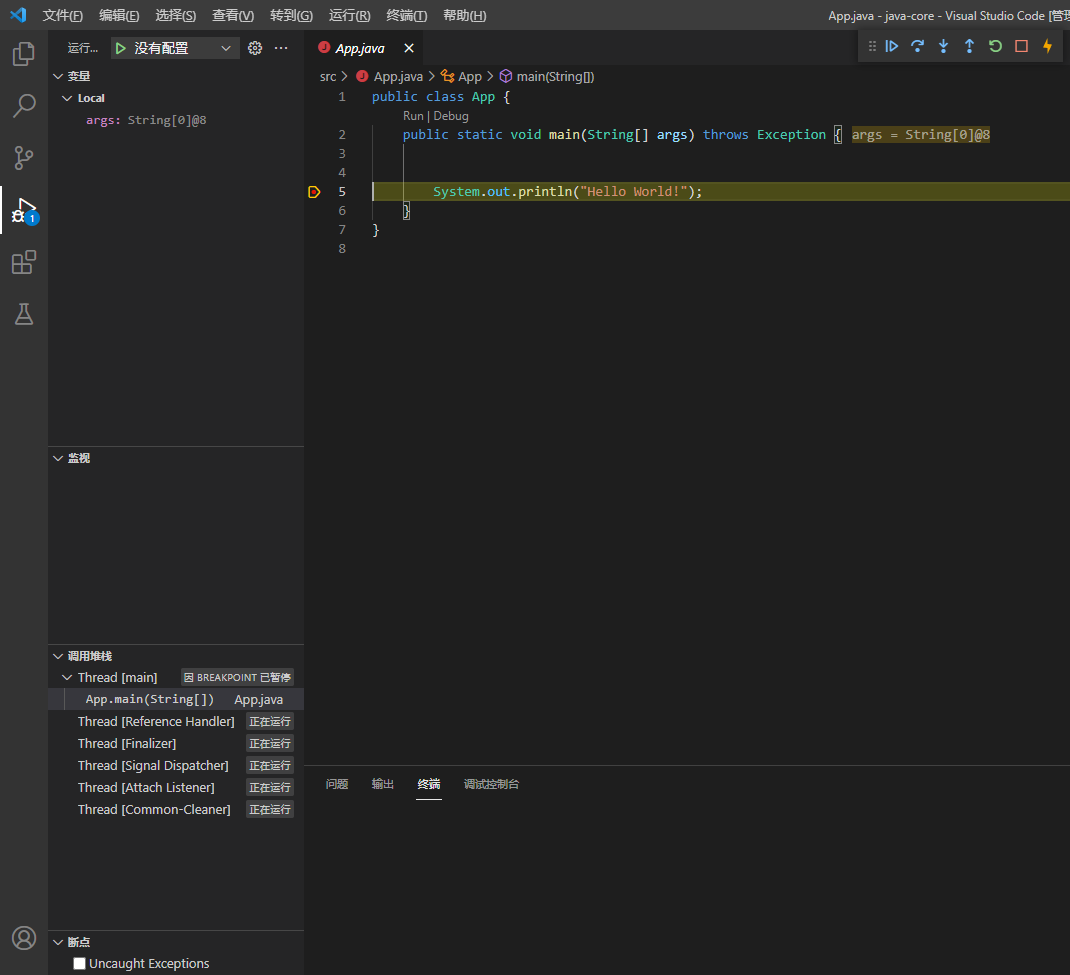Open the Run and Debug view
Image resolution: width=1070 pixels, height=975 pixels.
coord(24,210)
